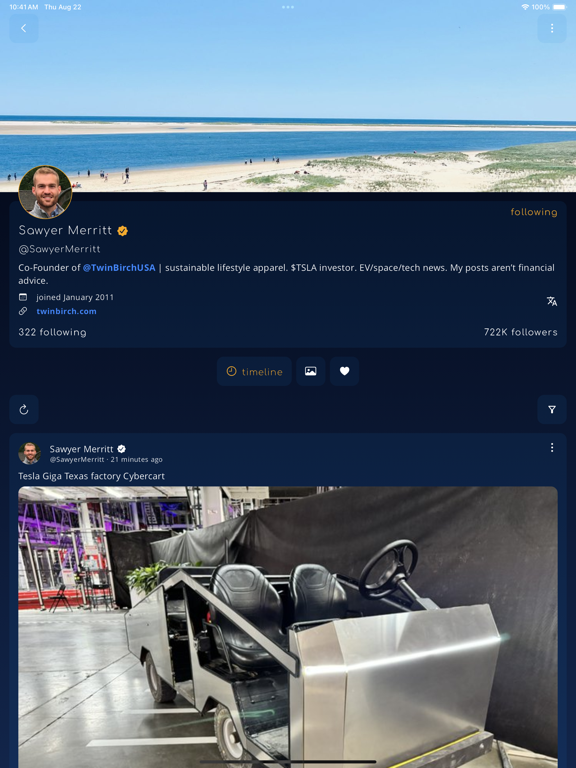Screen dimensions: 576x768
Task: Tap the back arrow button
Action: pyautogui.click(x=24, y=28)
